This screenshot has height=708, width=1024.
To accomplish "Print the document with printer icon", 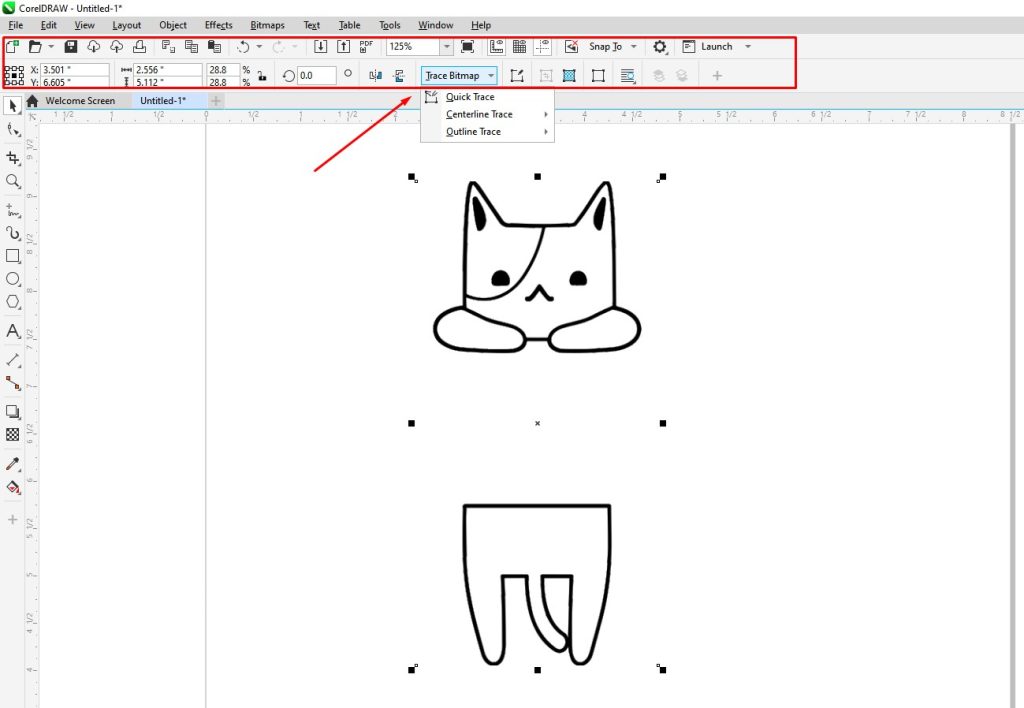I will pyautogui.click(x=139, y=46).
